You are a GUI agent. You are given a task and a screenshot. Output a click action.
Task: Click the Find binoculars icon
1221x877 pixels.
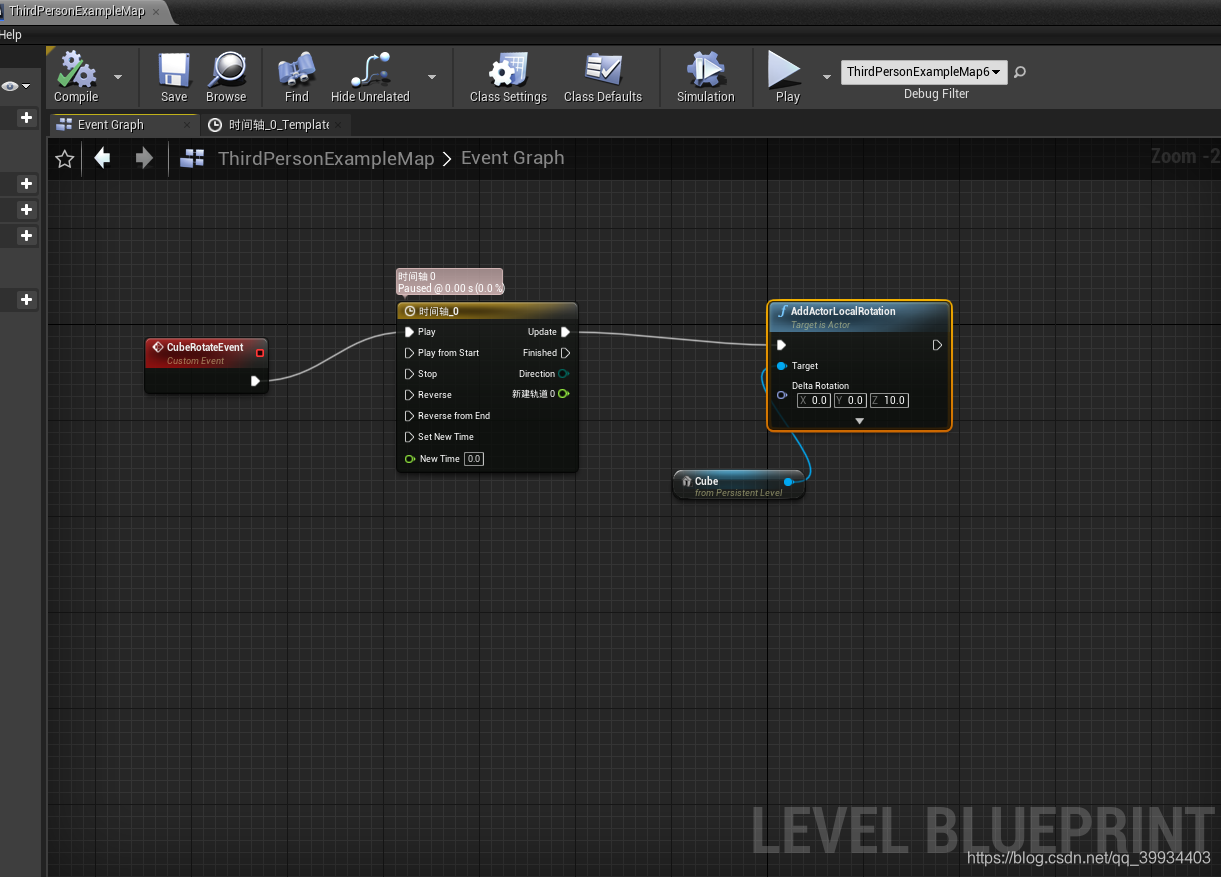point(296,70)
